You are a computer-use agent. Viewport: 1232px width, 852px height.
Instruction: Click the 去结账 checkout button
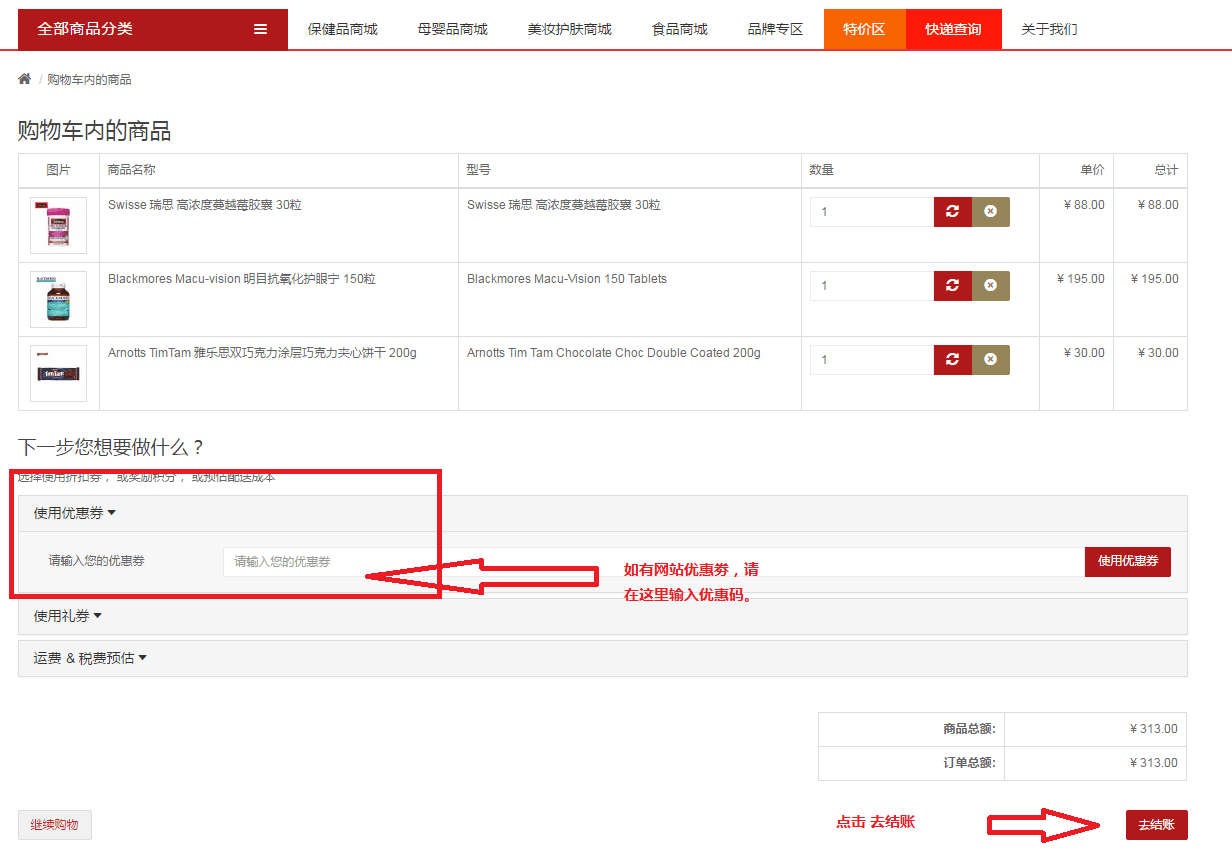[x=1156, y=825]
